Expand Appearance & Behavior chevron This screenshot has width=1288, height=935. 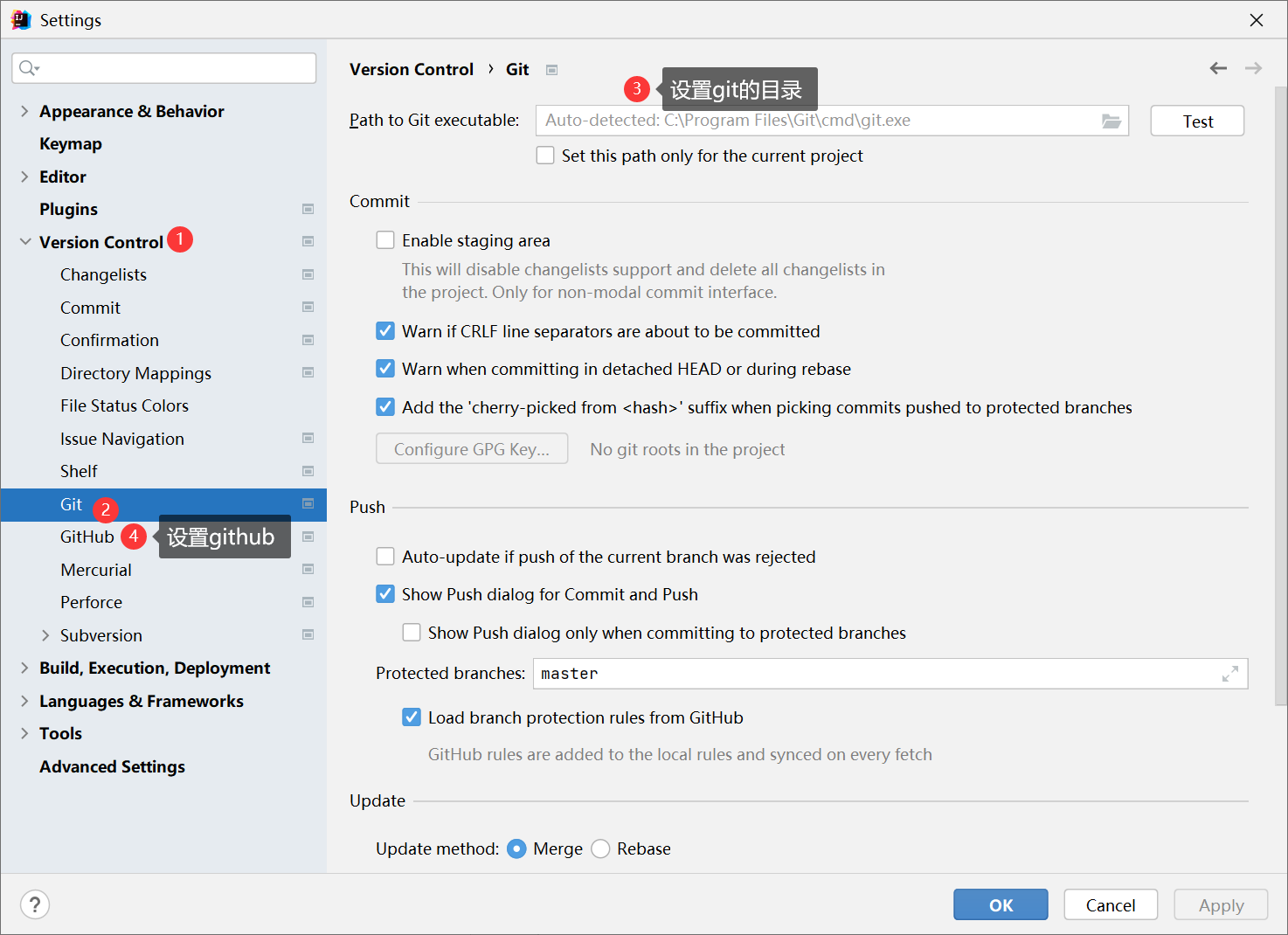click(x=24, y=111)
